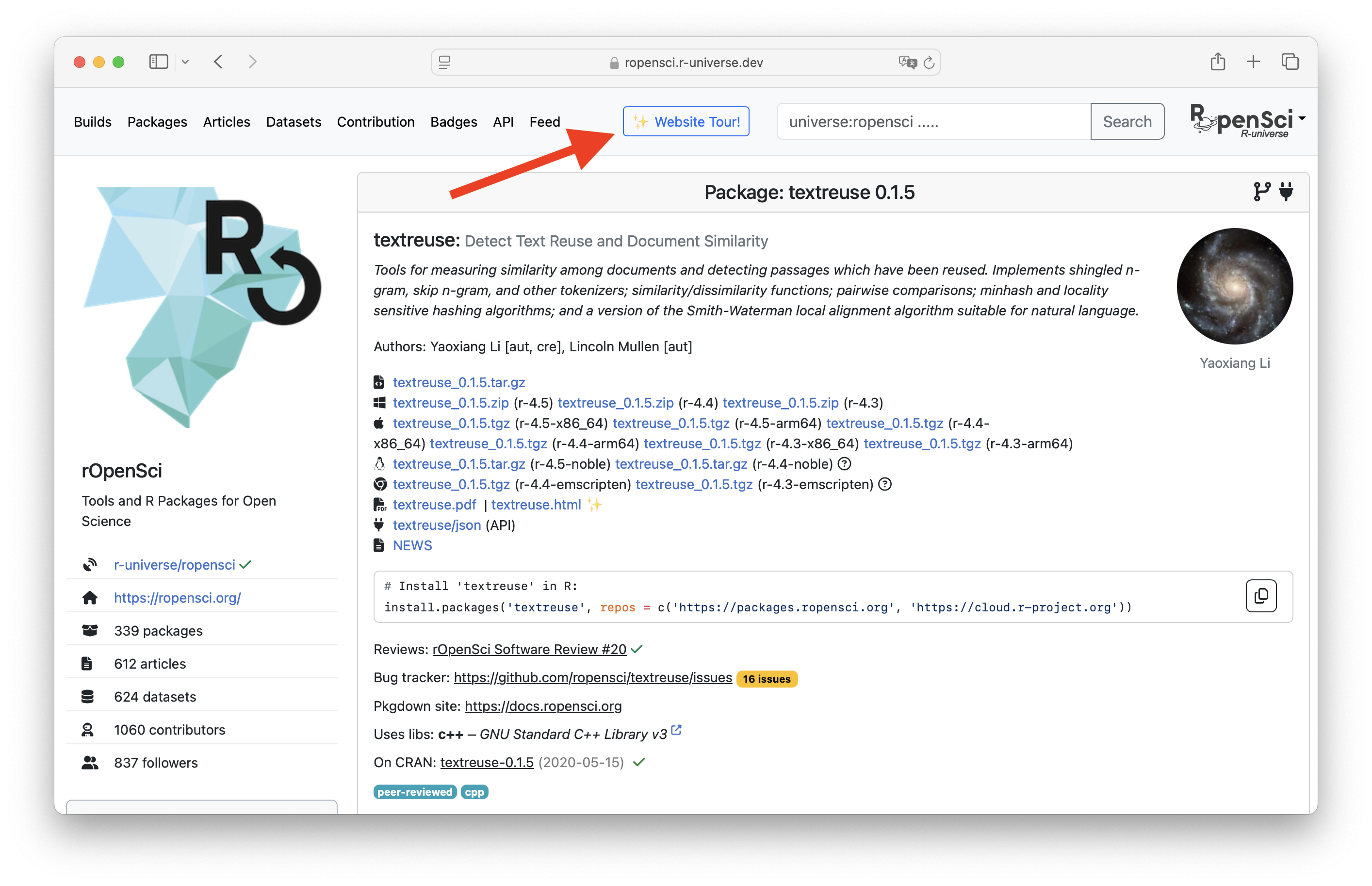Screen dimensions: 1372x886
Task: Go back with the browser back arrow
Action: point(219,62)
